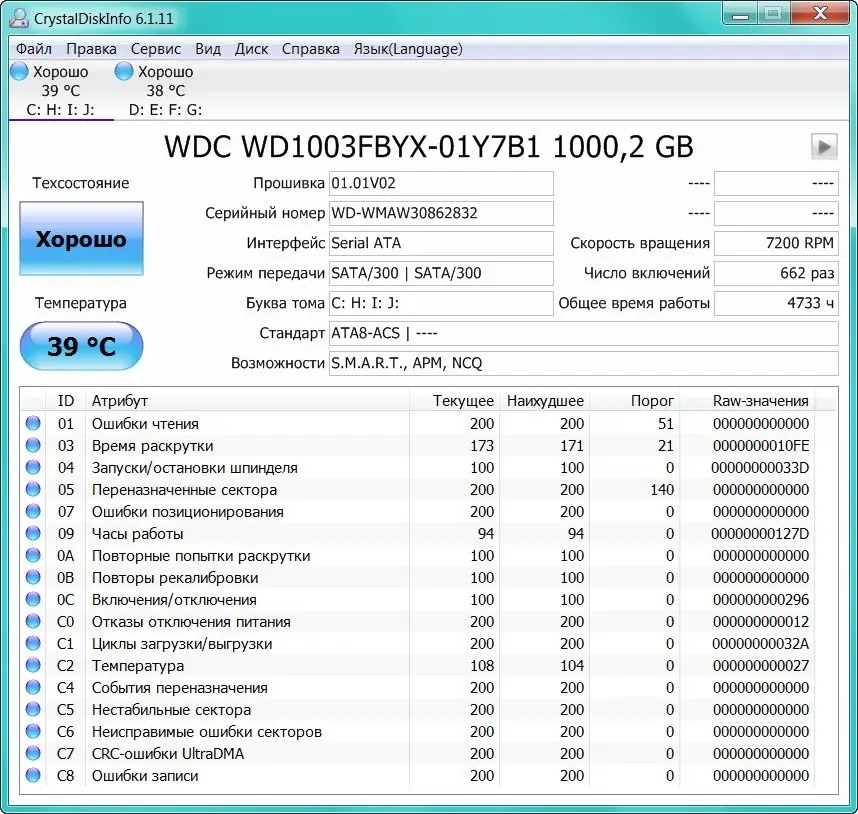
Task: Click the rotation speed value 7200 RPM
Action: [776, 243]
